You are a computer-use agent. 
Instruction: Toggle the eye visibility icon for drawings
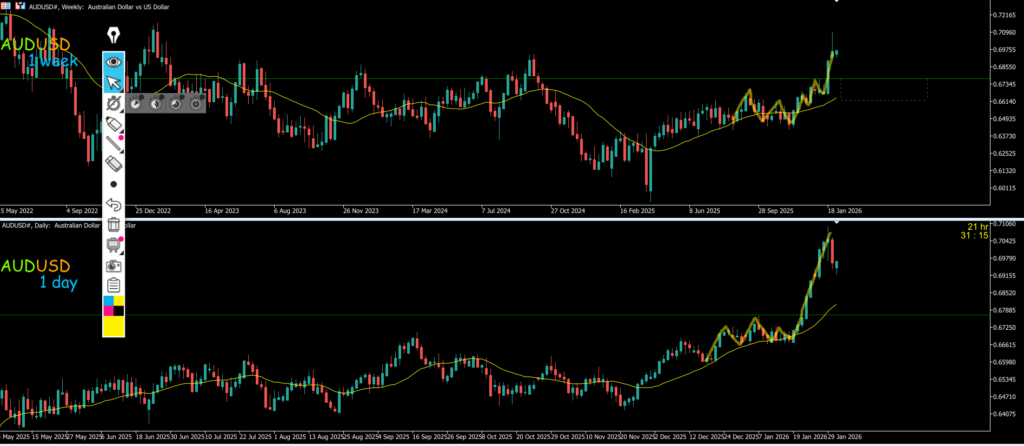(114, 61)
